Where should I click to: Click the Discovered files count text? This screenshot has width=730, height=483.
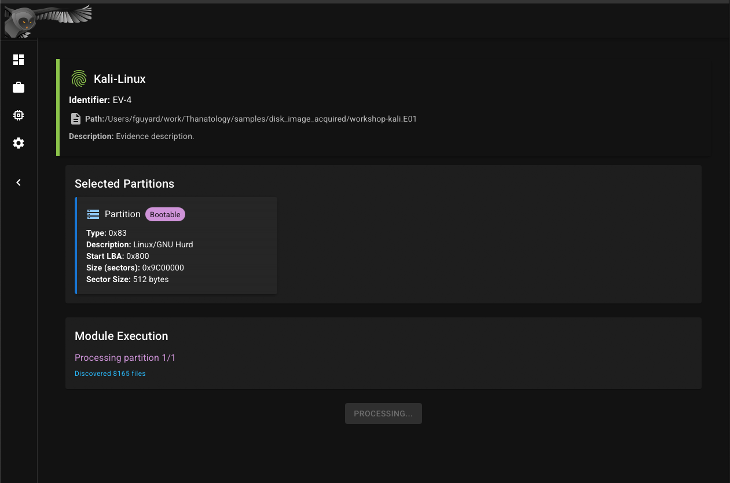pos(110,374)
